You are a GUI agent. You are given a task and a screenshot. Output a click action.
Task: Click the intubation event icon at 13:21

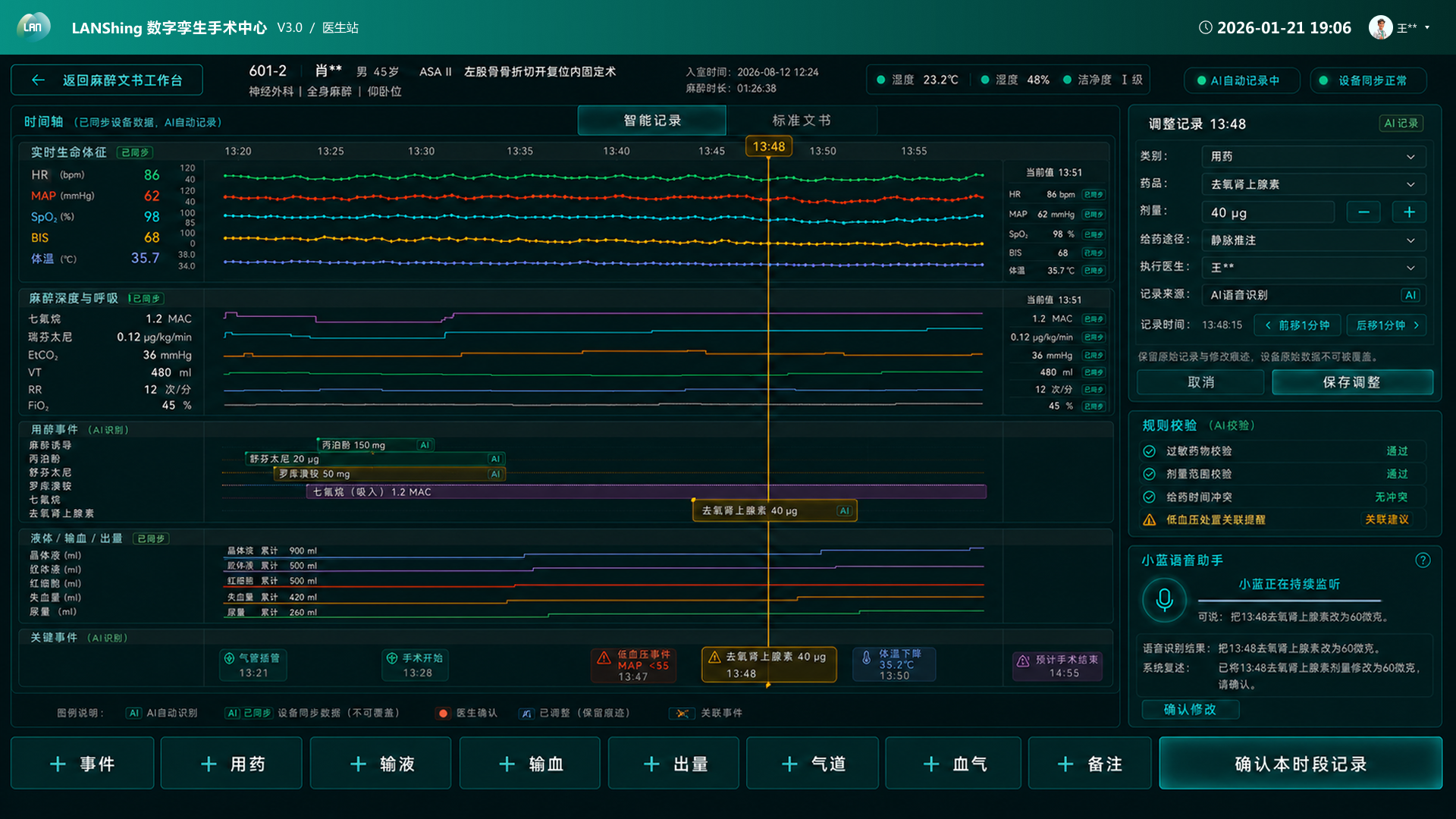[229, 658]
